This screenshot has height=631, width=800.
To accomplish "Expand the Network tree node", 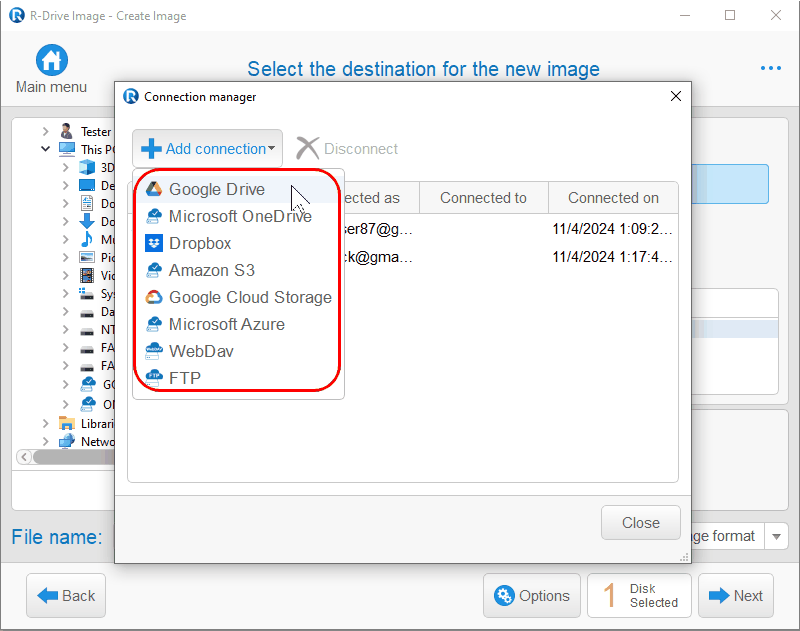I will 45,441.
